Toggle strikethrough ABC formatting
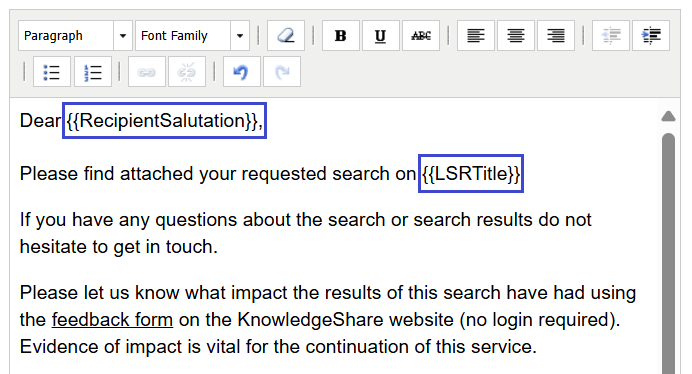The image size is (692, 374). pyautogui.click(x=421, y=35)
